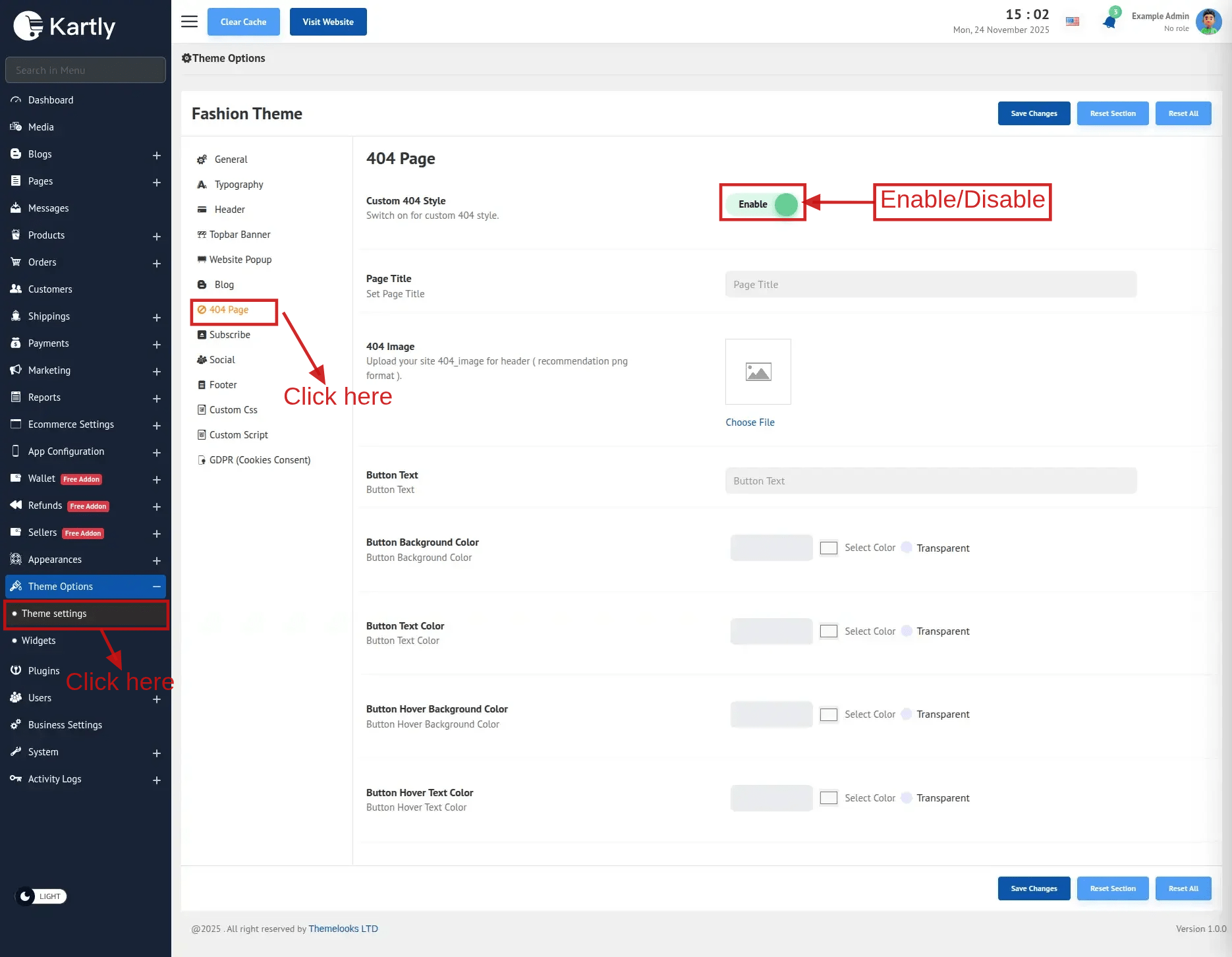Image resolution: width=1232 pixels, height=957 pixels.
Task: Click the Choose File link
Action: (750, 422)
